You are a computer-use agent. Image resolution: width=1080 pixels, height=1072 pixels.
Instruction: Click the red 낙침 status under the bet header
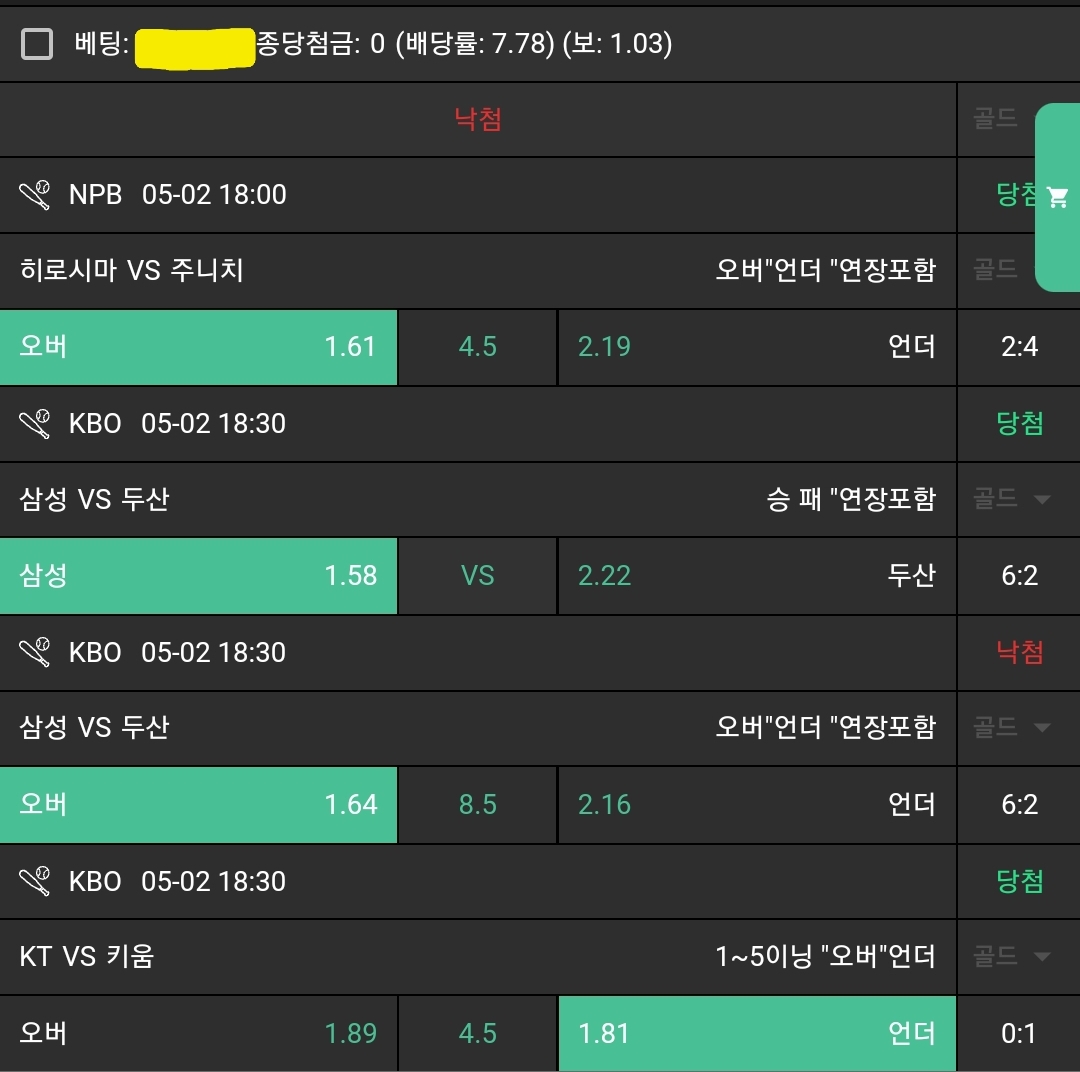478,120
